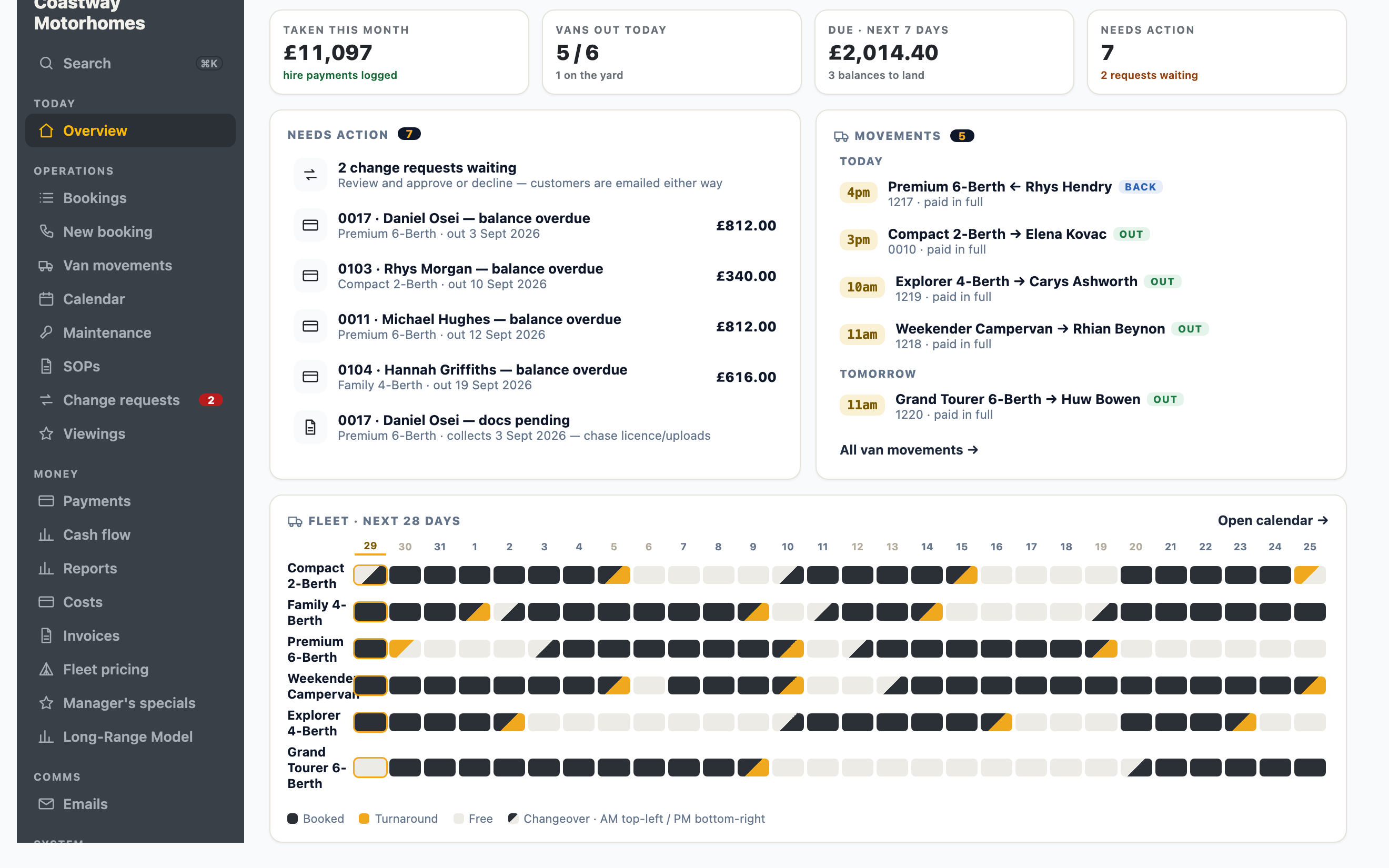Image resolution: width=1389 pixels, height=868 pixels.
Task: Open Premium 6-Berth Rhys Hendry 4pm movement
Action: 1080,194
